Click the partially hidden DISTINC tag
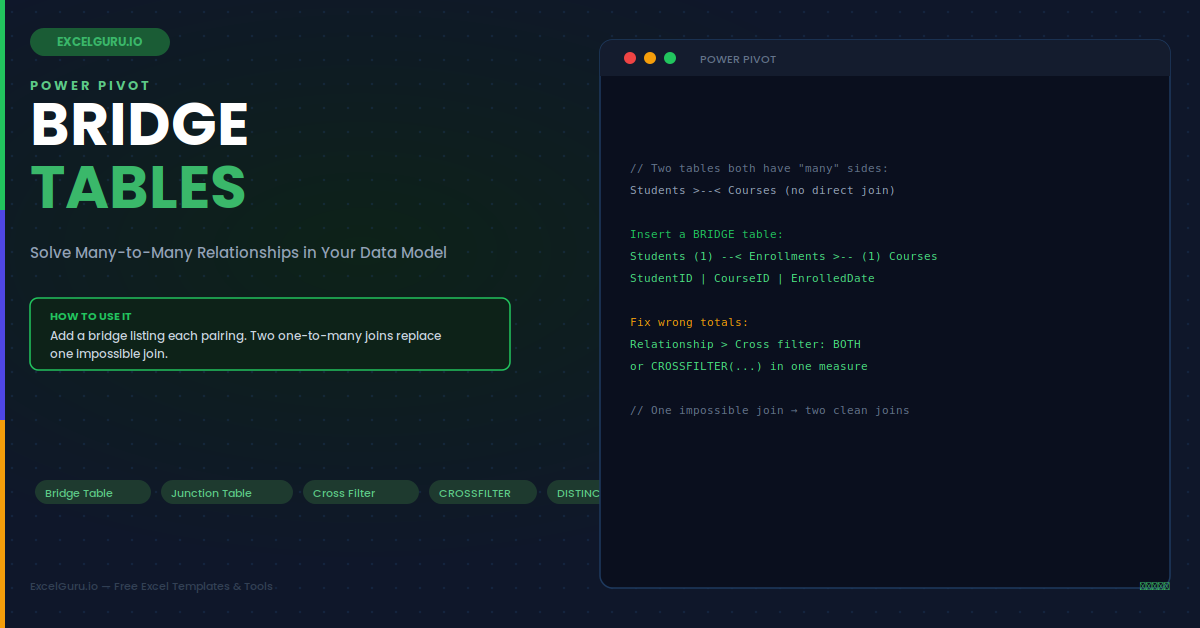 [574, 492]
